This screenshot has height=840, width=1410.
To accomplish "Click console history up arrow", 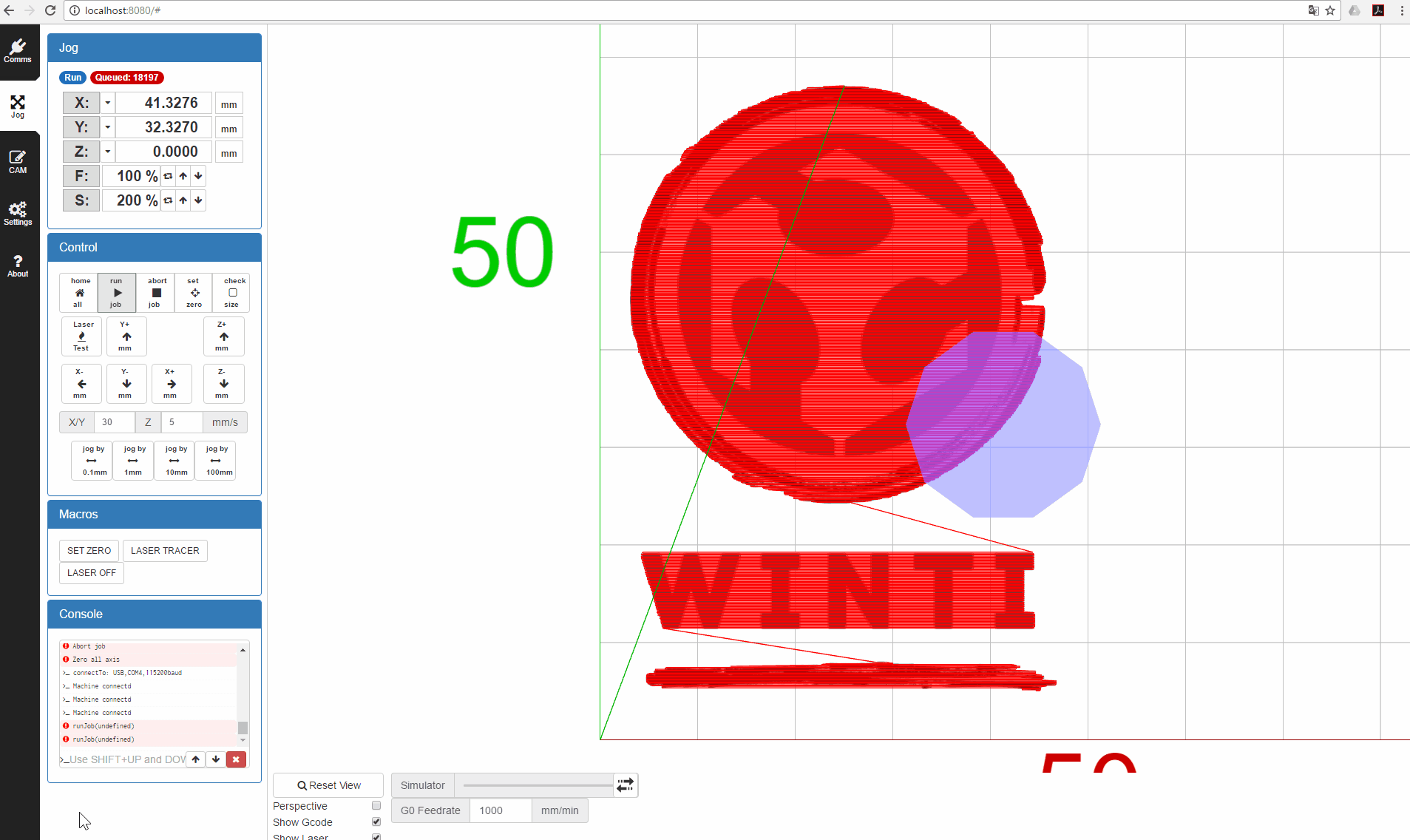I will [x=195, y=759].
